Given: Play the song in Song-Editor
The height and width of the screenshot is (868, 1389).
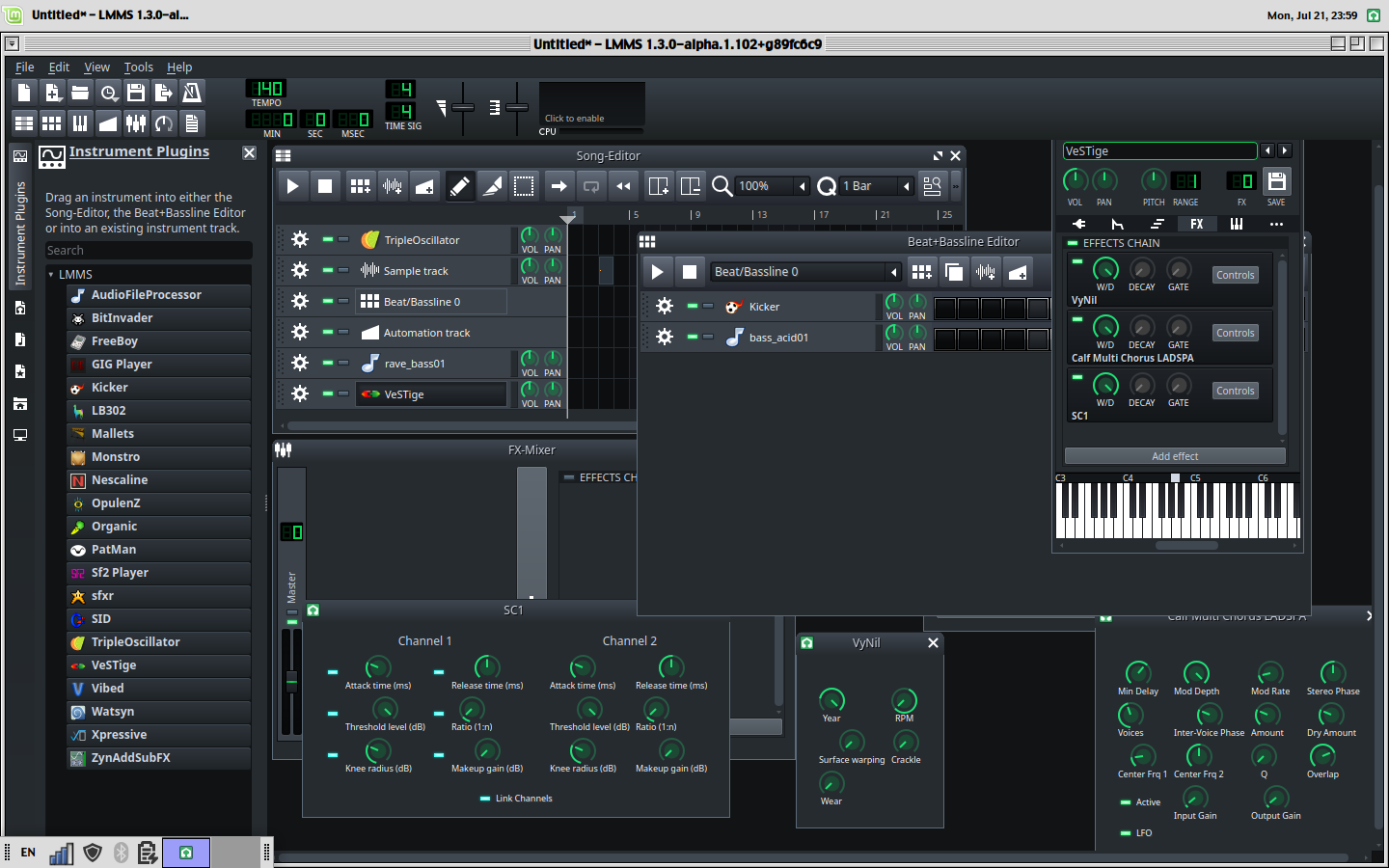Looking at the screenshot, I should (x=292, y=186).
